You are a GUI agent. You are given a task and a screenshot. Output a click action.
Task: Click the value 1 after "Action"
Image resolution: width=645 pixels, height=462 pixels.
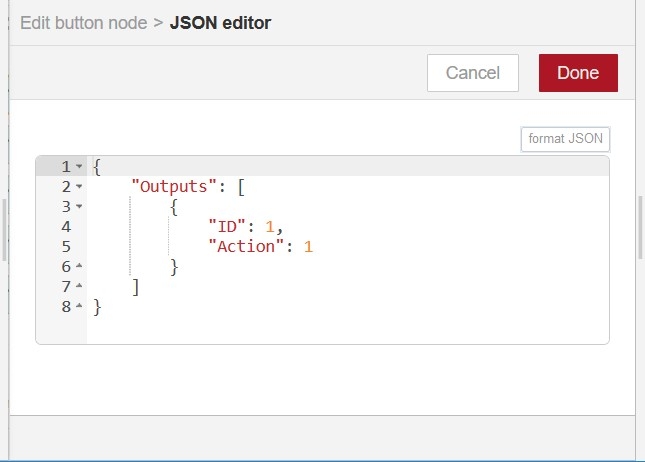pyautogui.click(x=308, y=246)
